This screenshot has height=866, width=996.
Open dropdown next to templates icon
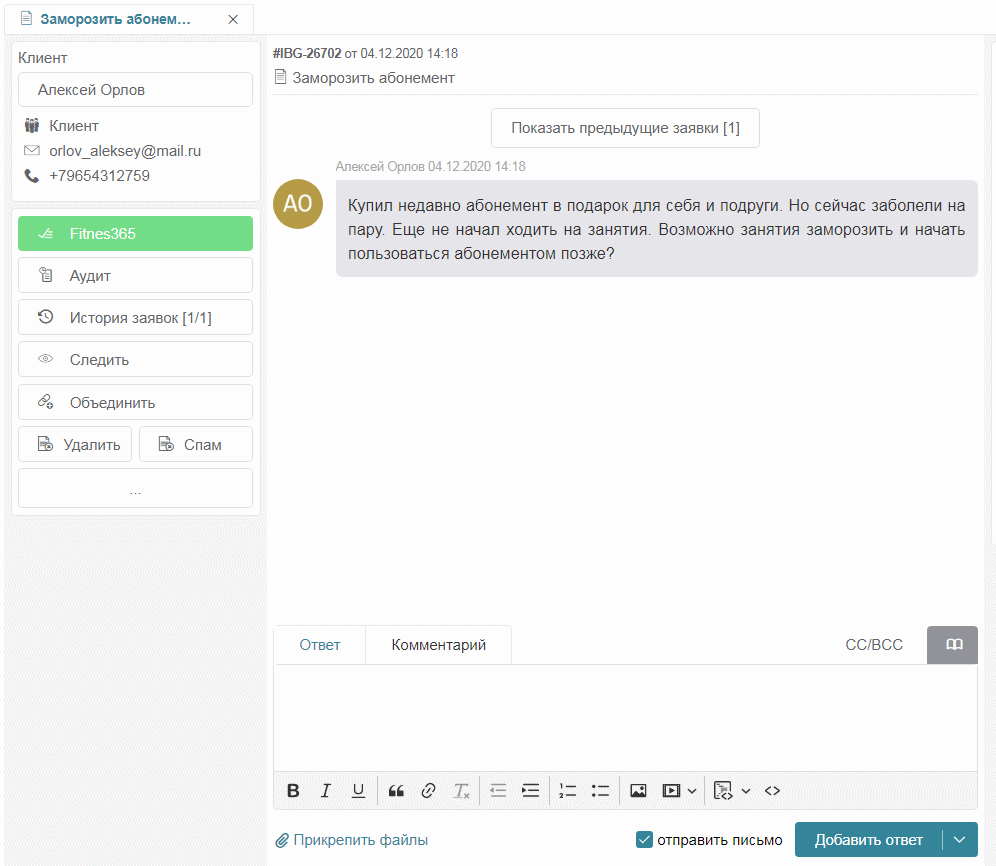tap(746, 790)
